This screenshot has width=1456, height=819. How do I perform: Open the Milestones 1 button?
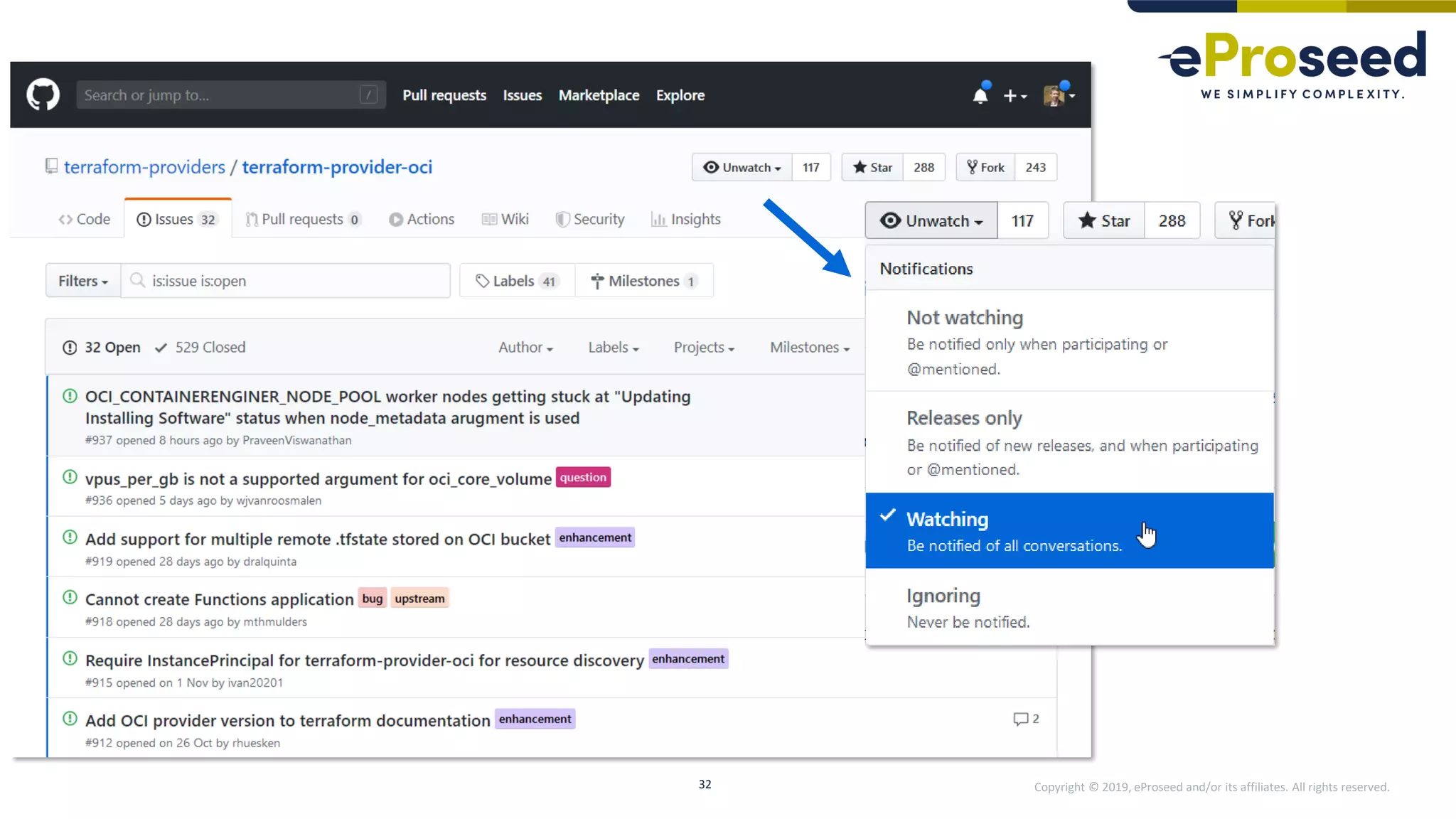(x=644, y=281)
